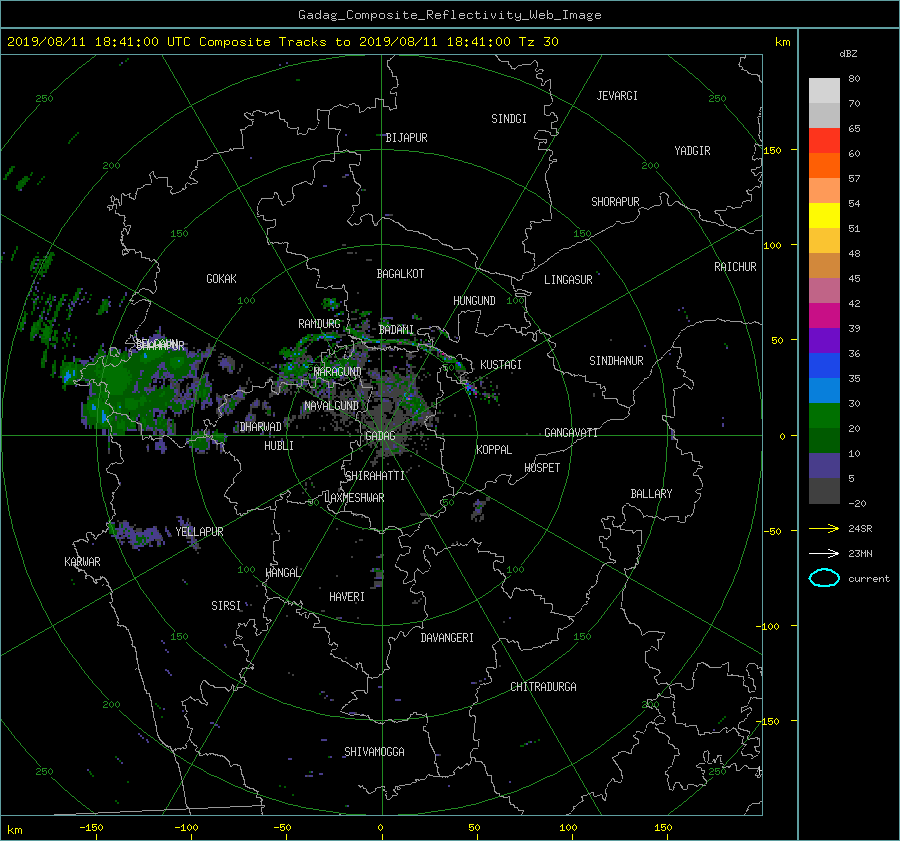The image size is (900, 841).
Task: Click the dBZ legend heading
Action: click(x=848, y=54)
